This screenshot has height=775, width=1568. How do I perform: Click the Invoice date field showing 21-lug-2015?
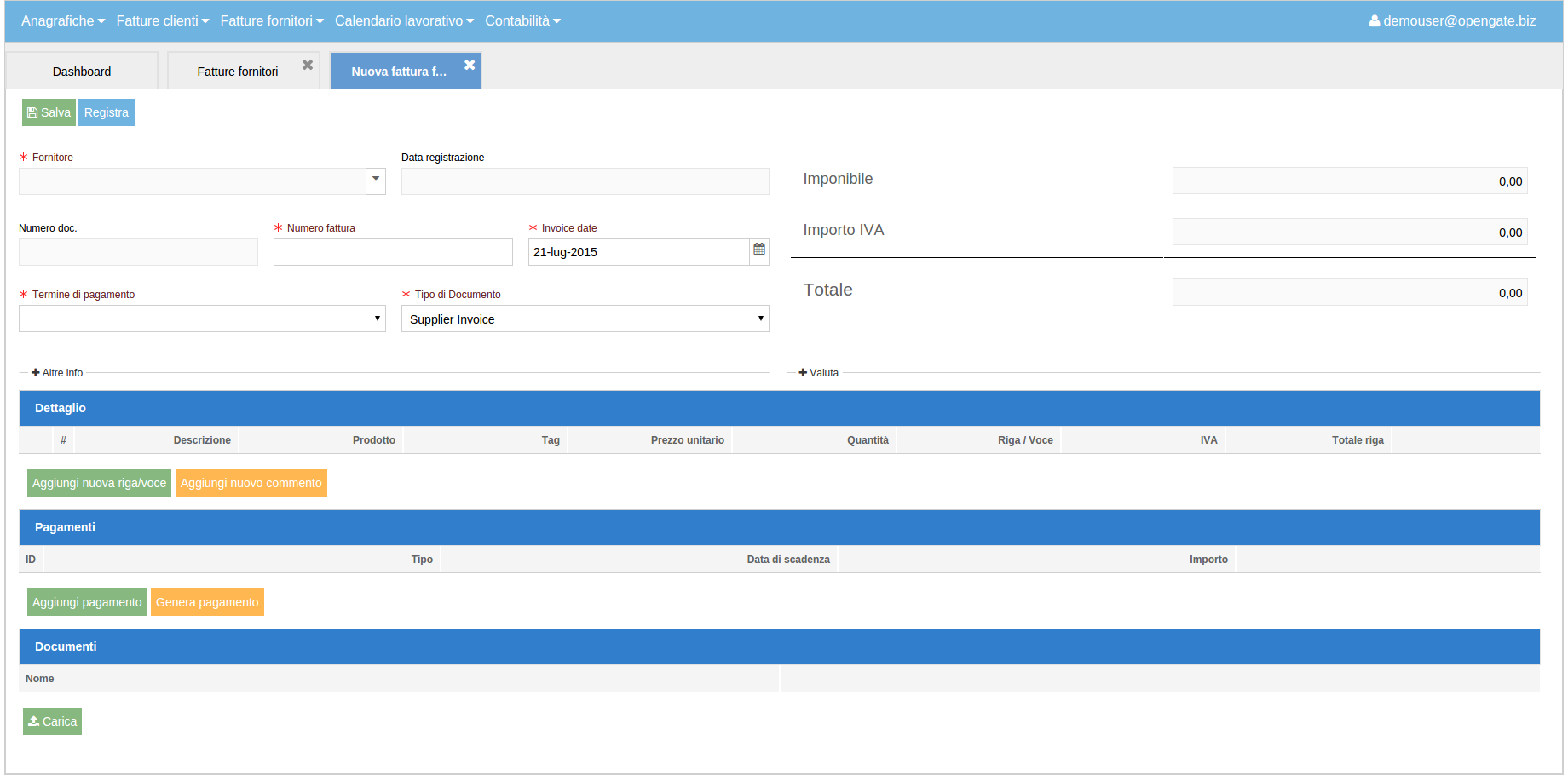(x=639, y=251)
